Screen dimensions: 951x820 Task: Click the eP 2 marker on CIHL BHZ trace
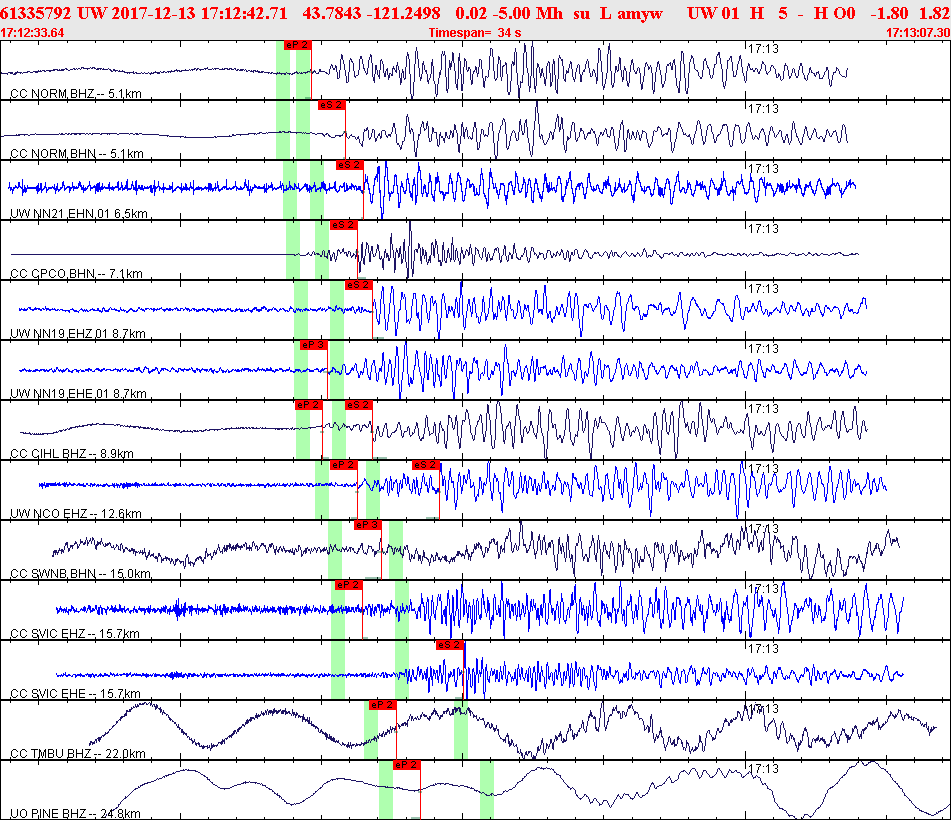(x=308, y=405)
